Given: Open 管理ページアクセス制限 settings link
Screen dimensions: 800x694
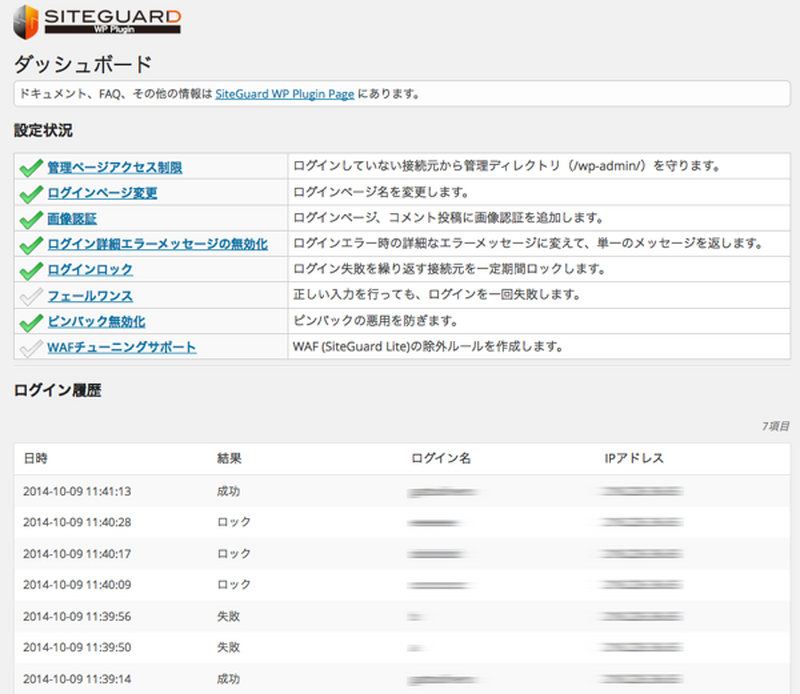Looking at the screenshot, I should pyautogui.click(x=115, y=167).
